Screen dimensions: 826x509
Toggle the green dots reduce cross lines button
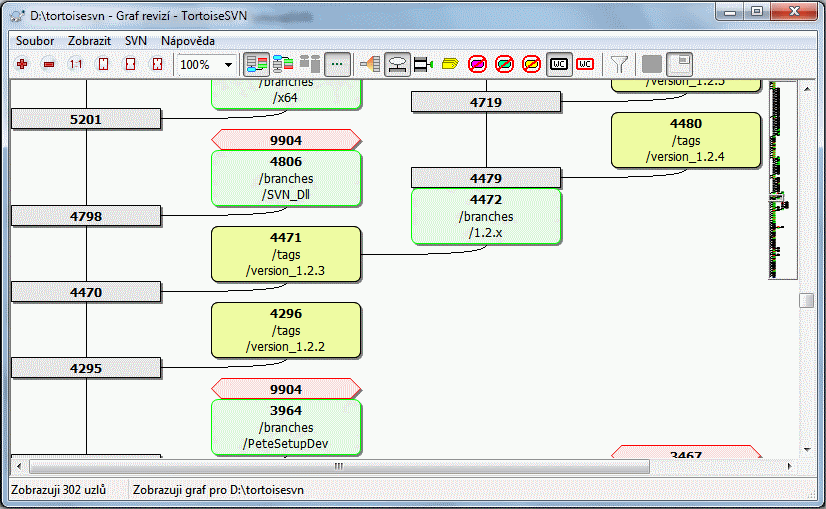click(337, 65)
